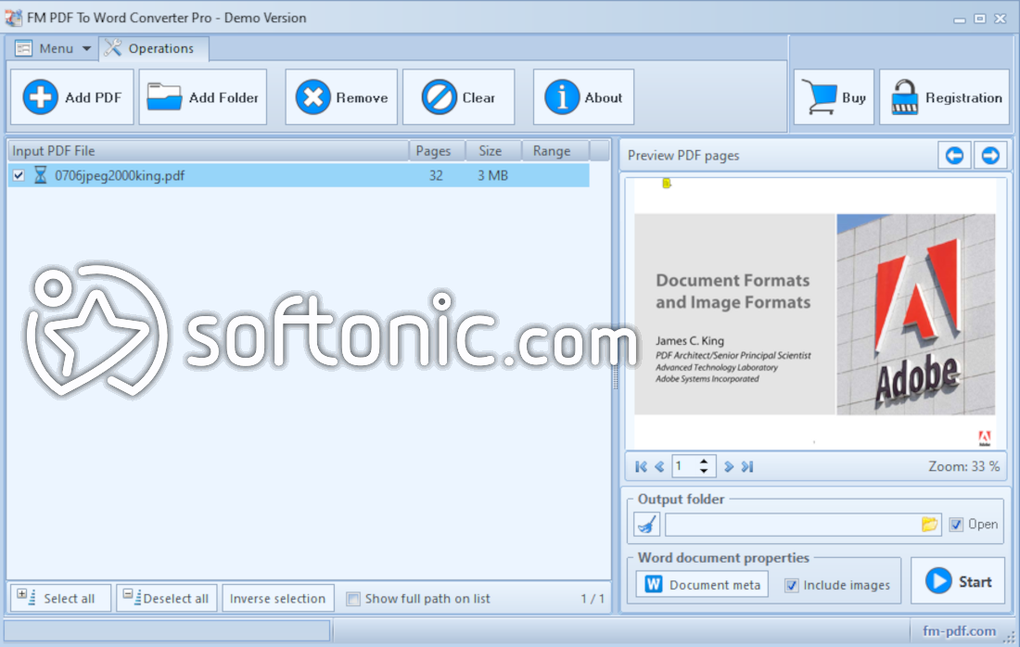Sort by Size column header
This screenshot has width=1020, height=647.
pos(493,151)
